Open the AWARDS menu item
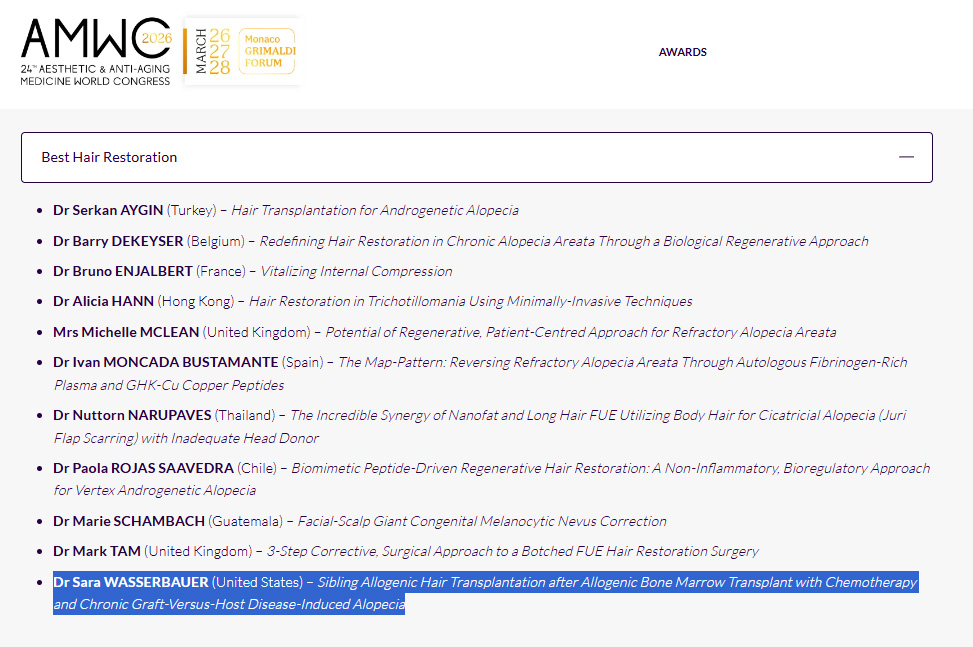 point(682,52)
